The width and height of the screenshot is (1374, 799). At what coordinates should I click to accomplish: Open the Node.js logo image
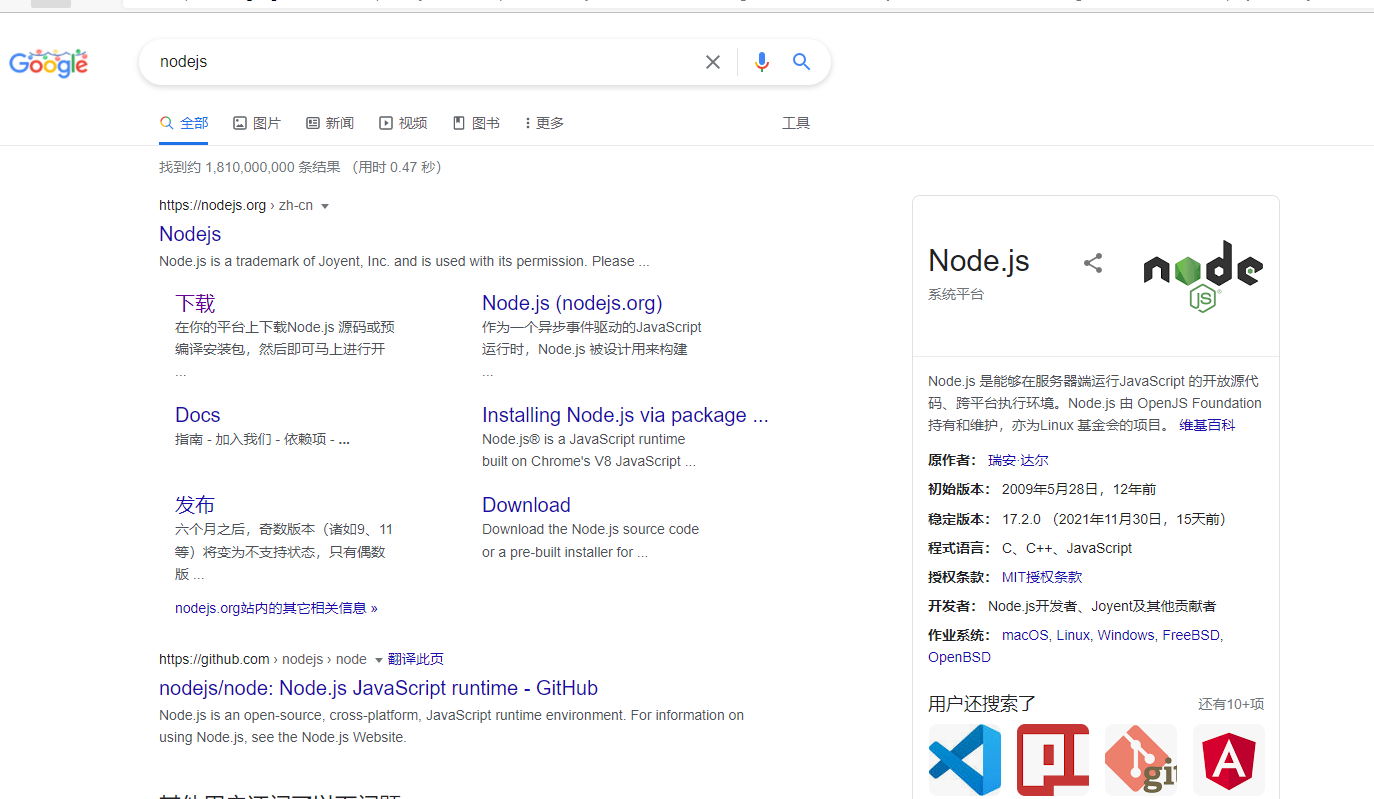coord(1203,276)
